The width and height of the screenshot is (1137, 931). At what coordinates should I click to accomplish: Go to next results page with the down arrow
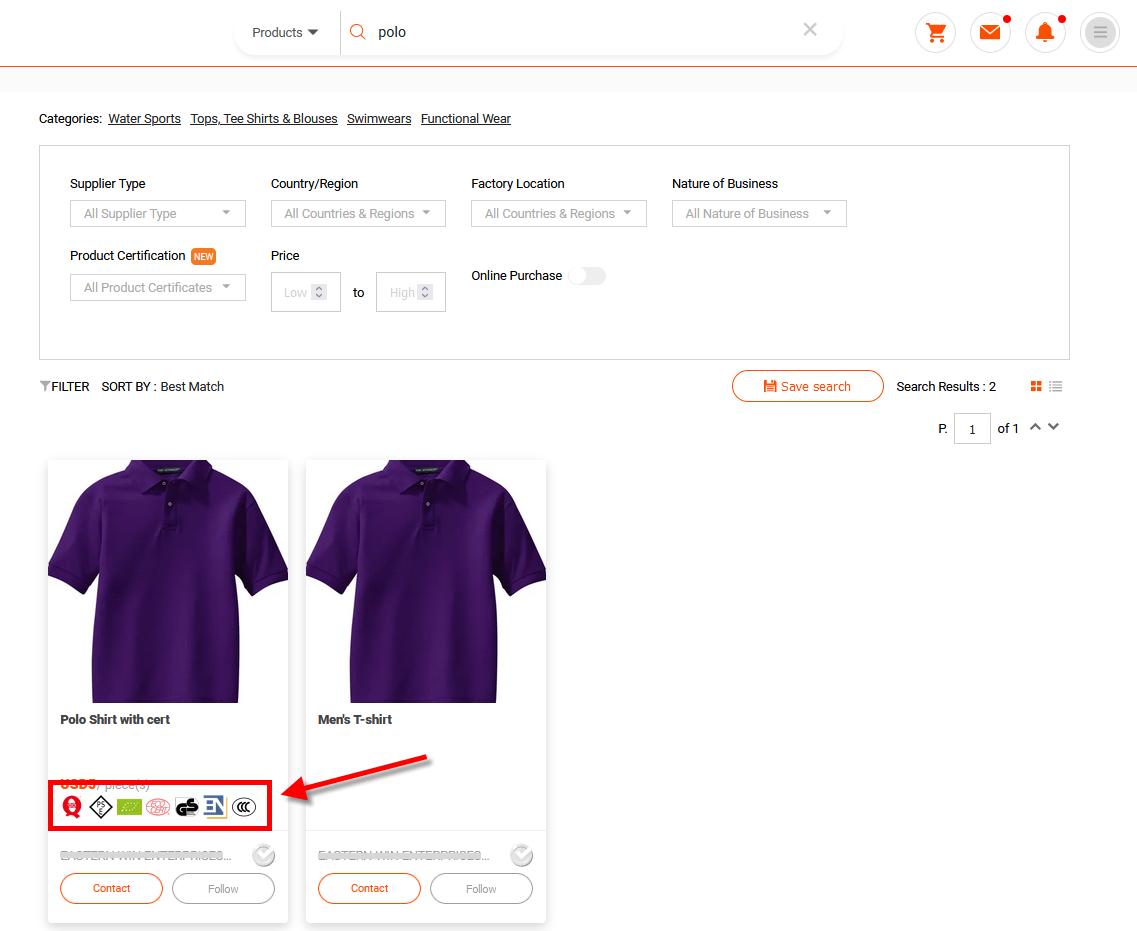click(x=1054, y=427)
